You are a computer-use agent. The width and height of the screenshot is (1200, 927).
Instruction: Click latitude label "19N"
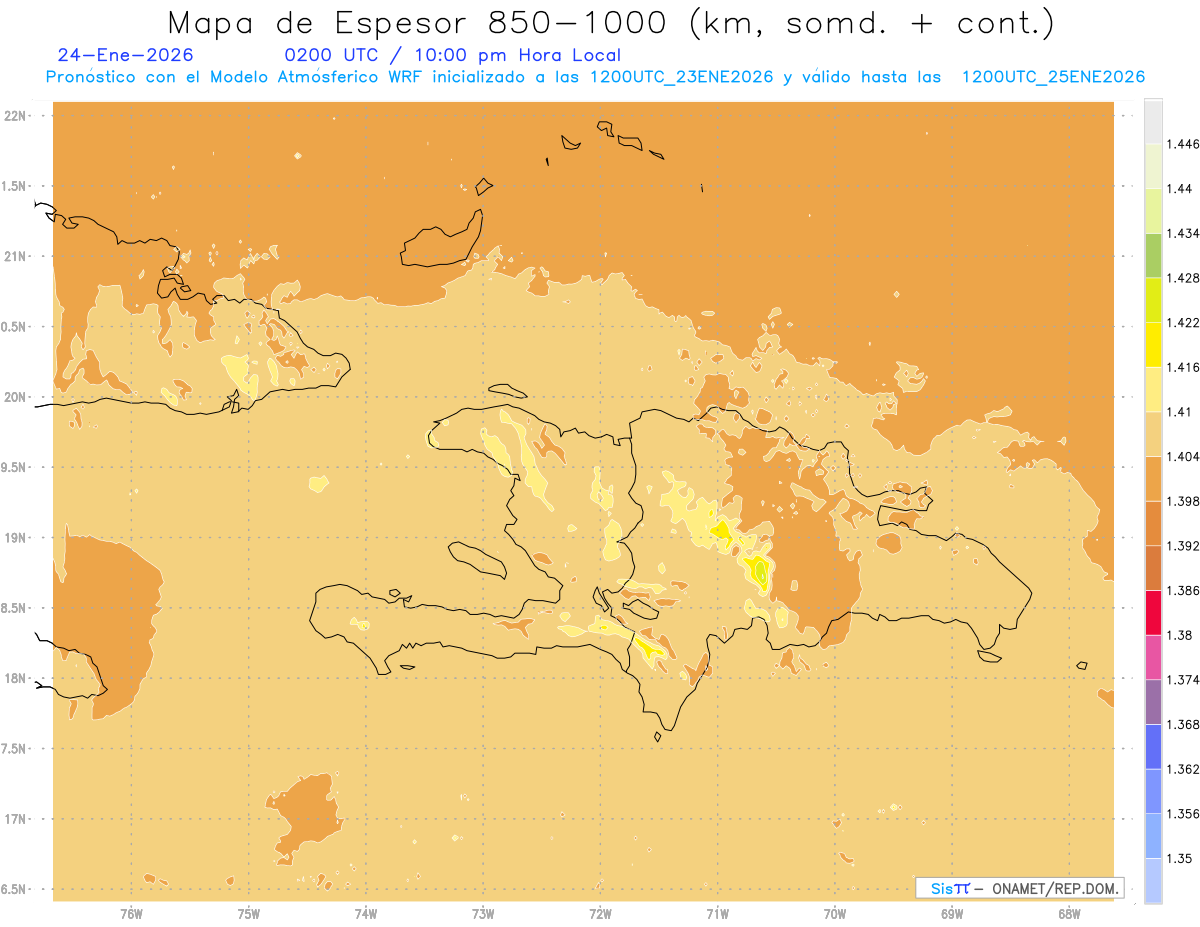coord(17,538)
